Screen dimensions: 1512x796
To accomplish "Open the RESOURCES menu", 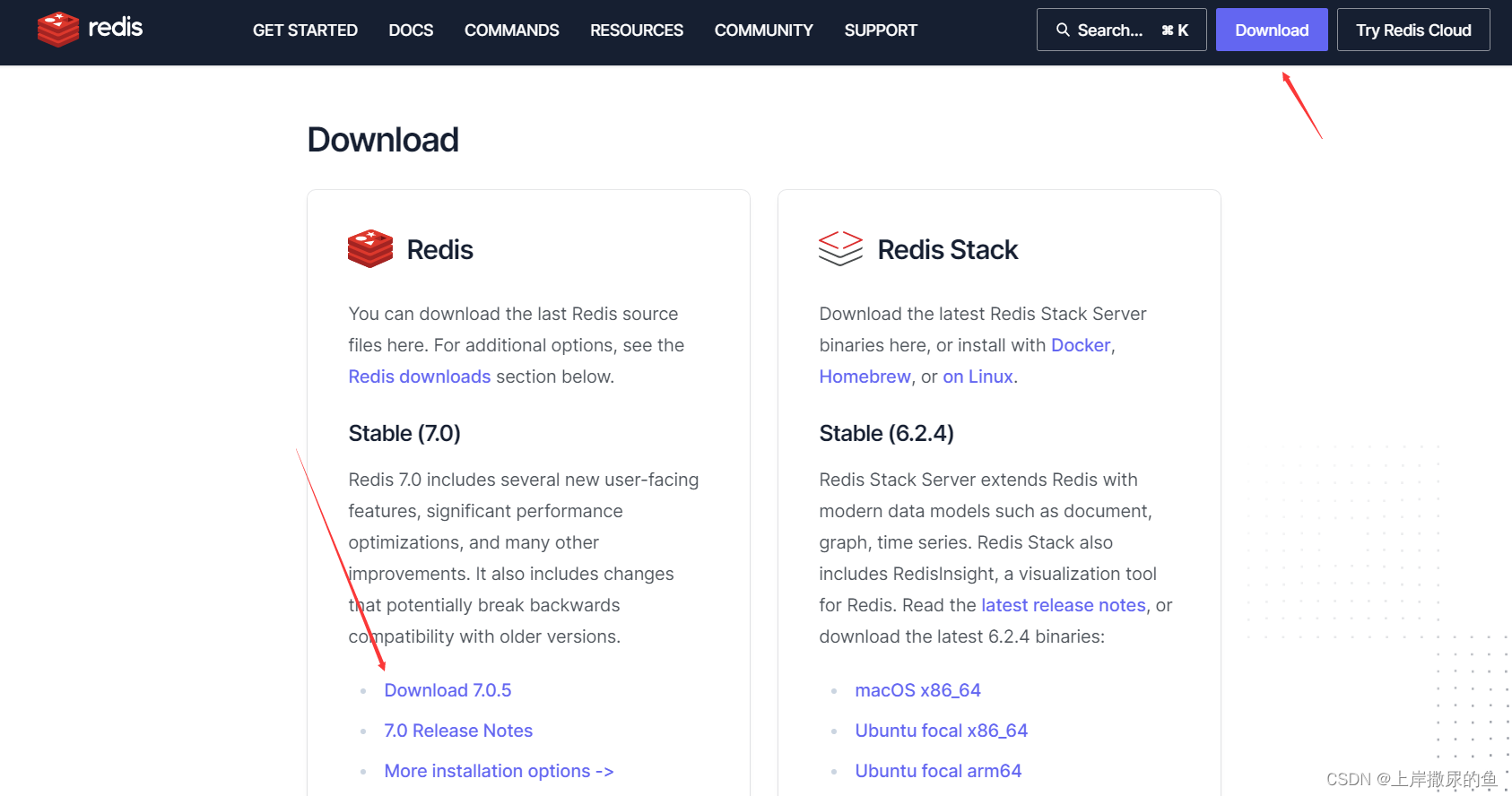I will 637,30.
